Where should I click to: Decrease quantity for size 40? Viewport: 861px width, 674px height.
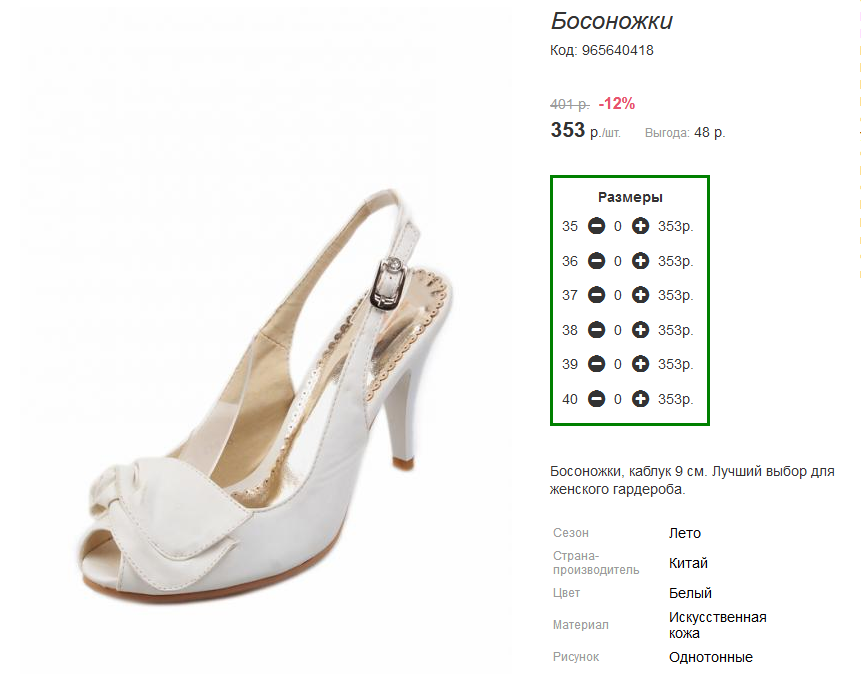[x=596, y=399]
